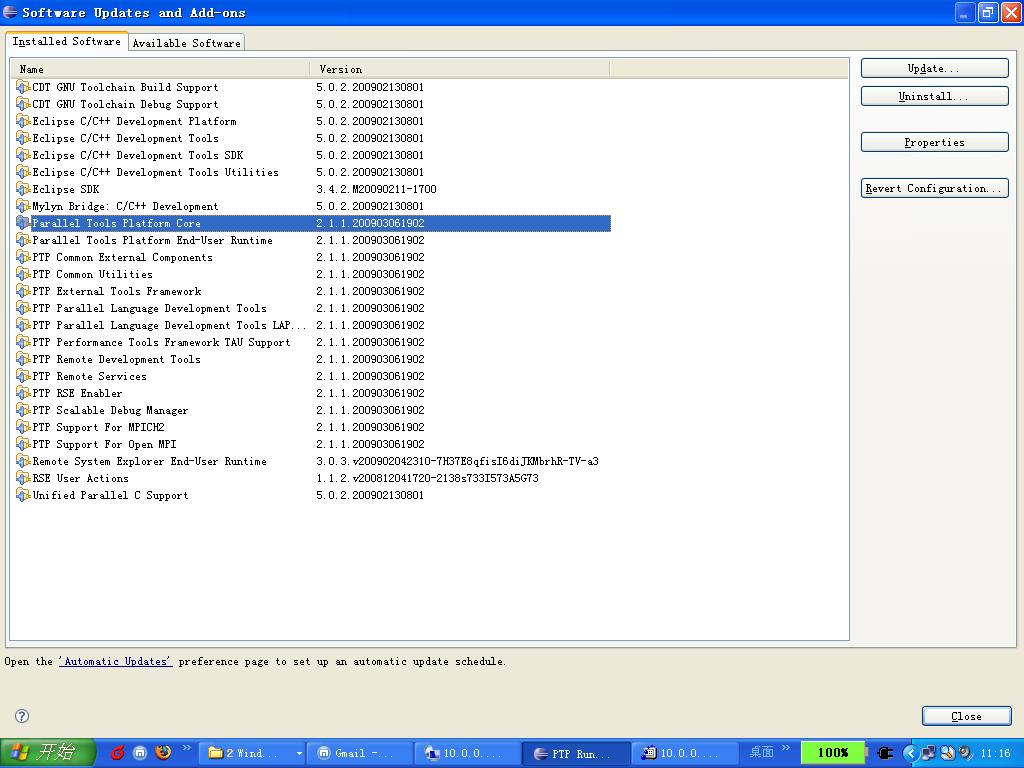Switch to the 'PTP Run...' taskbar window
The image size is (1024, 768).
point(577,753)
